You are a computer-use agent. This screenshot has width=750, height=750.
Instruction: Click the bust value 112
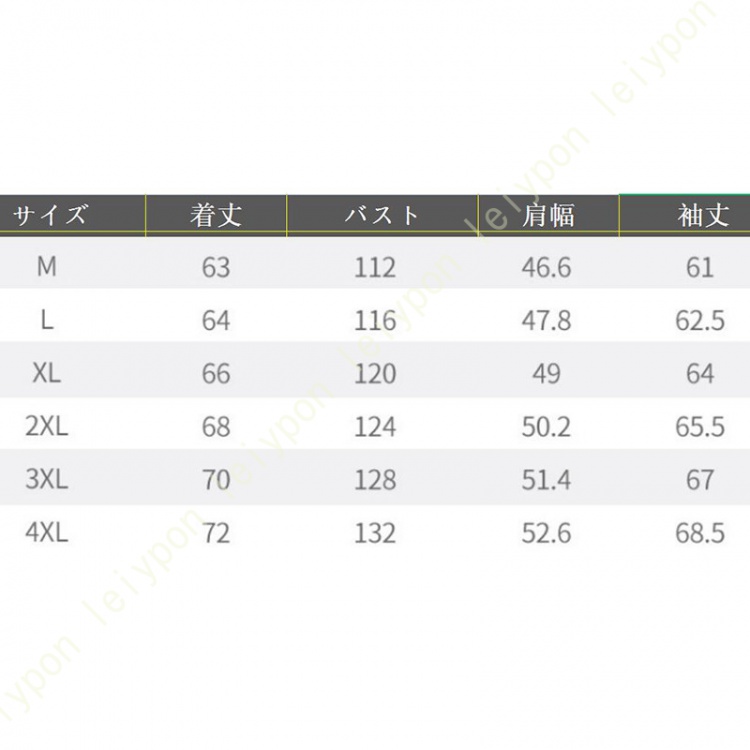(x=375, y=267)
